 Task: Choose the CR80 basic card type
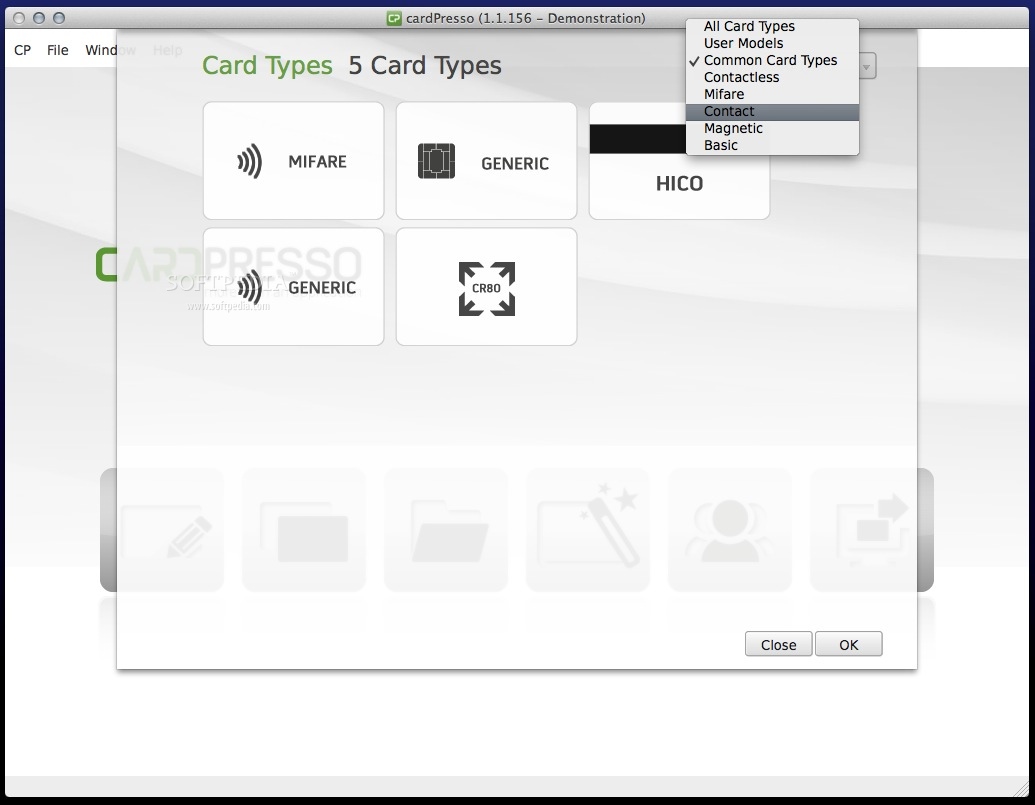[x=486, y=286]
